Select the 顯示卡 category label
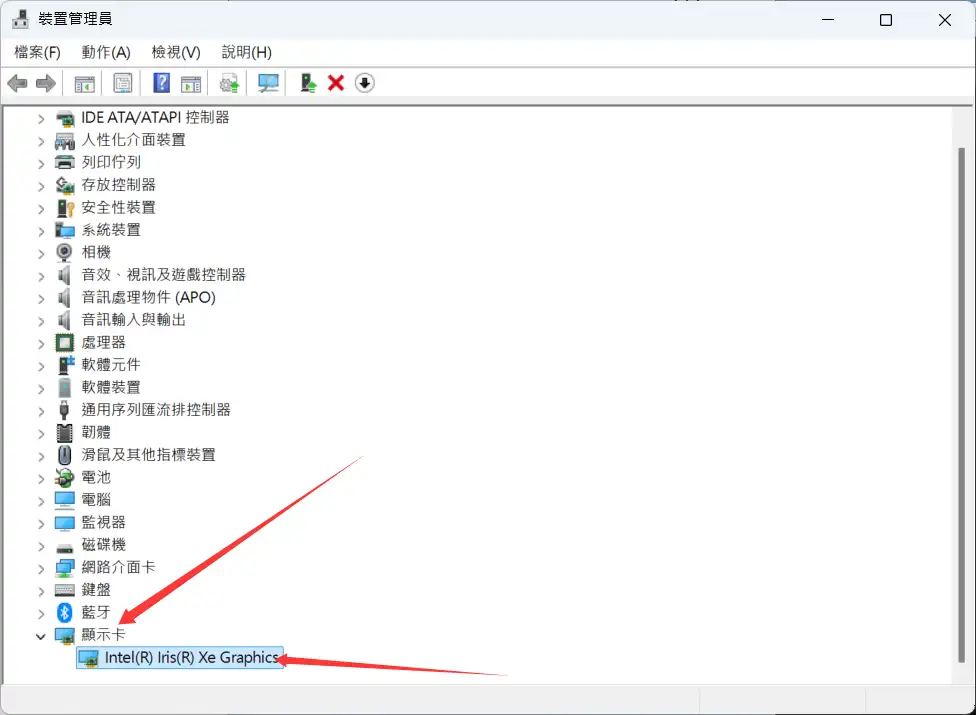Viewport: 976px width, 715px height. pos(103,635)
